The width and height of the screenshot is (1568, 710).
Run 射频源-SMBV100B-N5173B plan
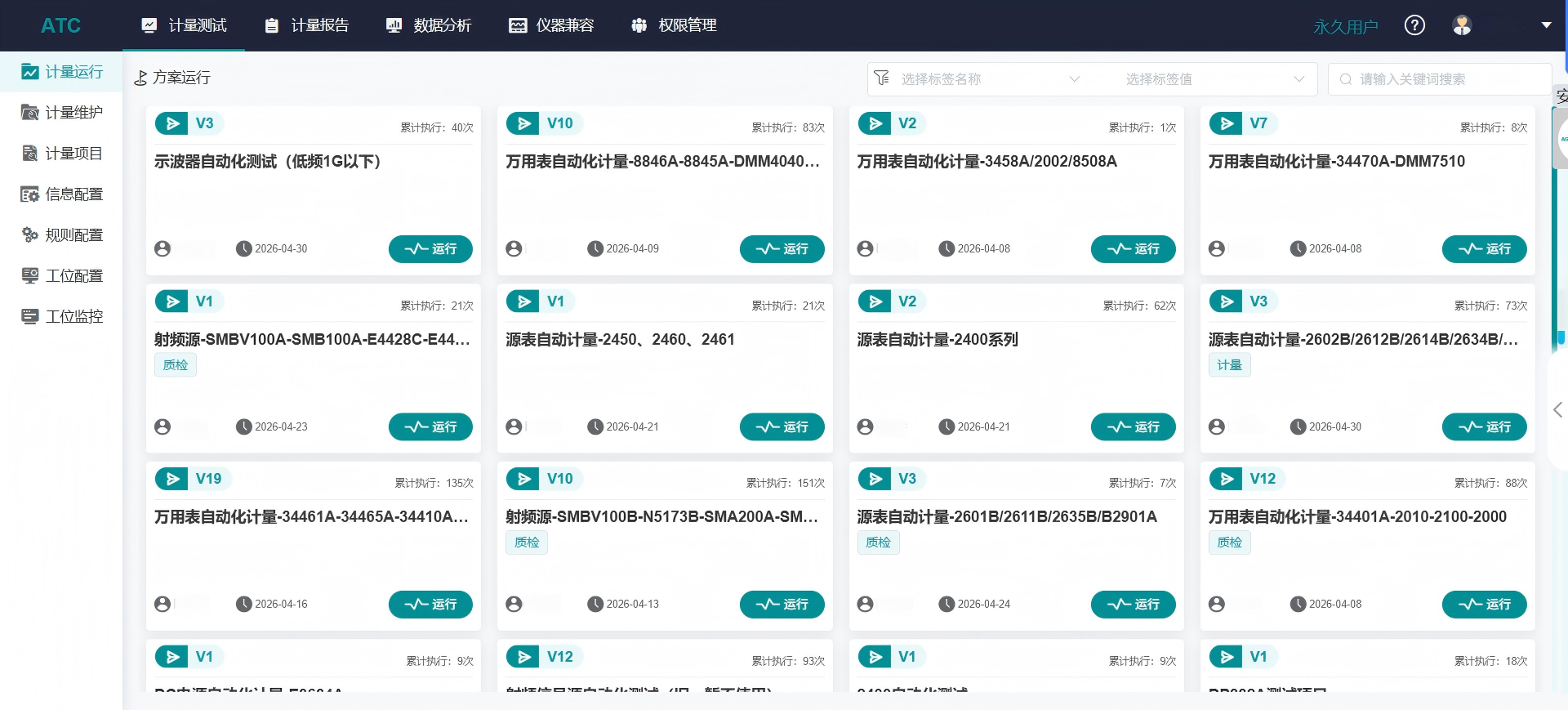coord(782,605)
